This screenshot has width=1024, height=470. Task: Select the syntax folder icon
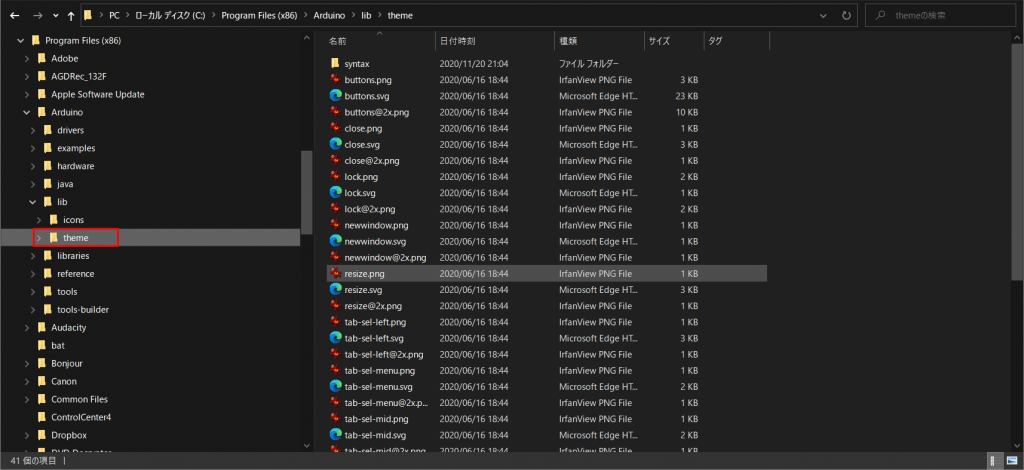pos(336,64)
